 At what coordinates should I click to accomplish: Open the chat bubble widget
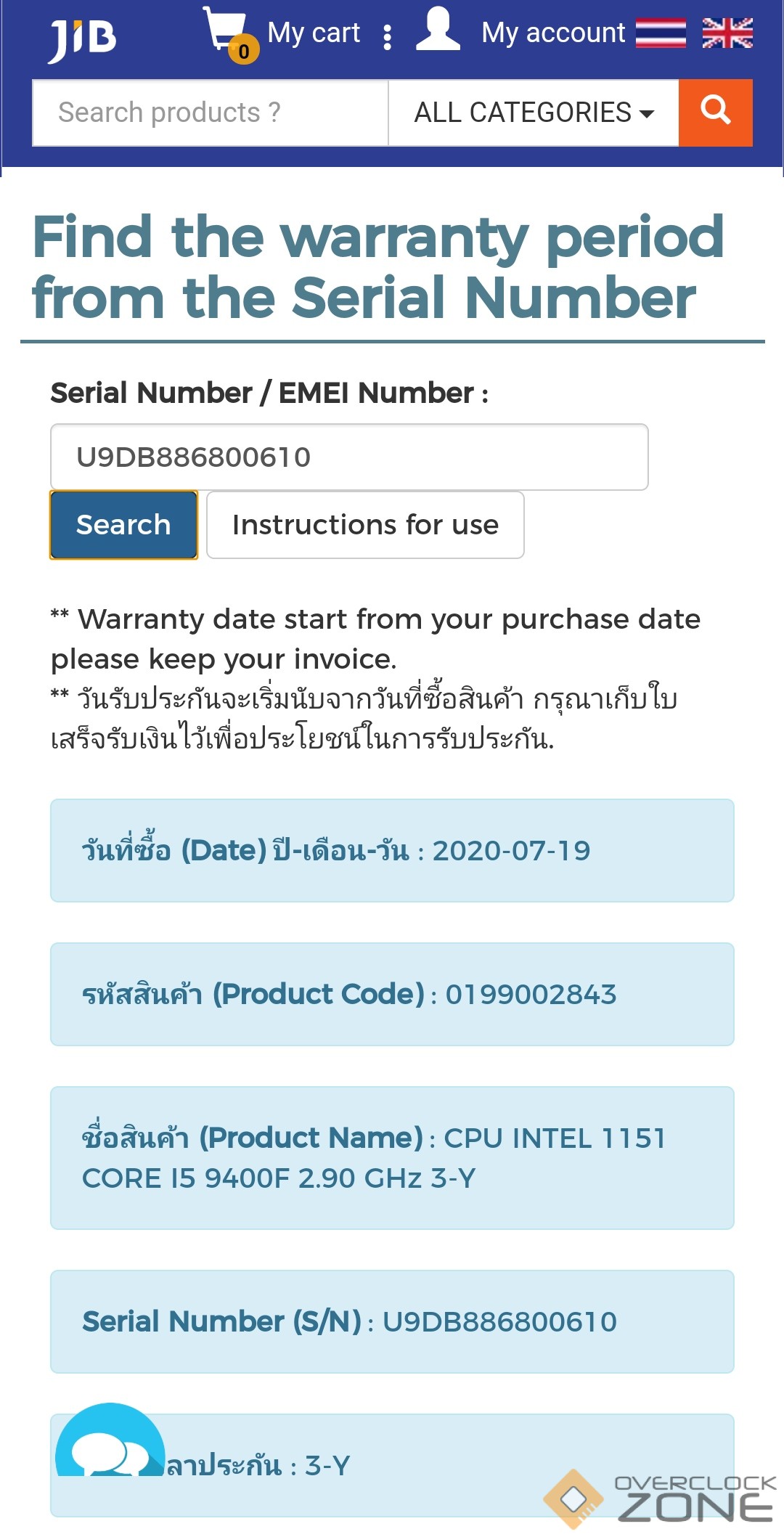109,1445
